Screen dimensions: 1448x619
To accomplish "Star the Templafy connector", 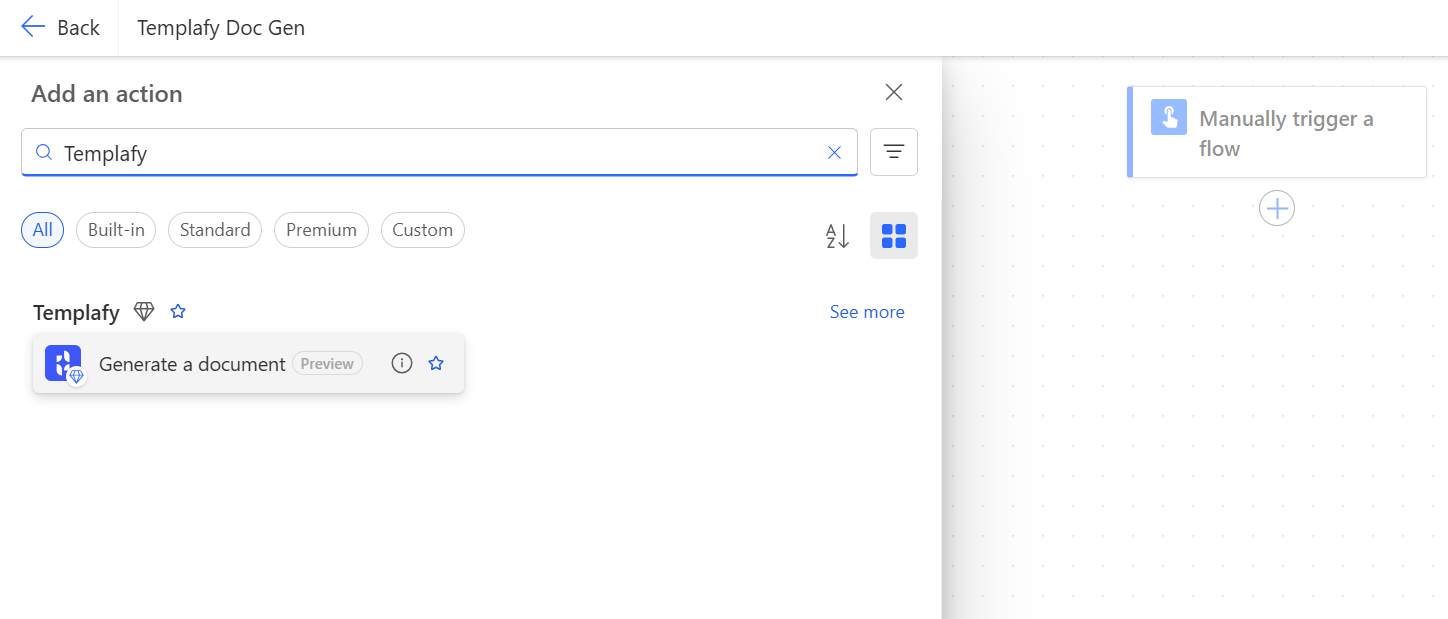I will tap(178, 311).
